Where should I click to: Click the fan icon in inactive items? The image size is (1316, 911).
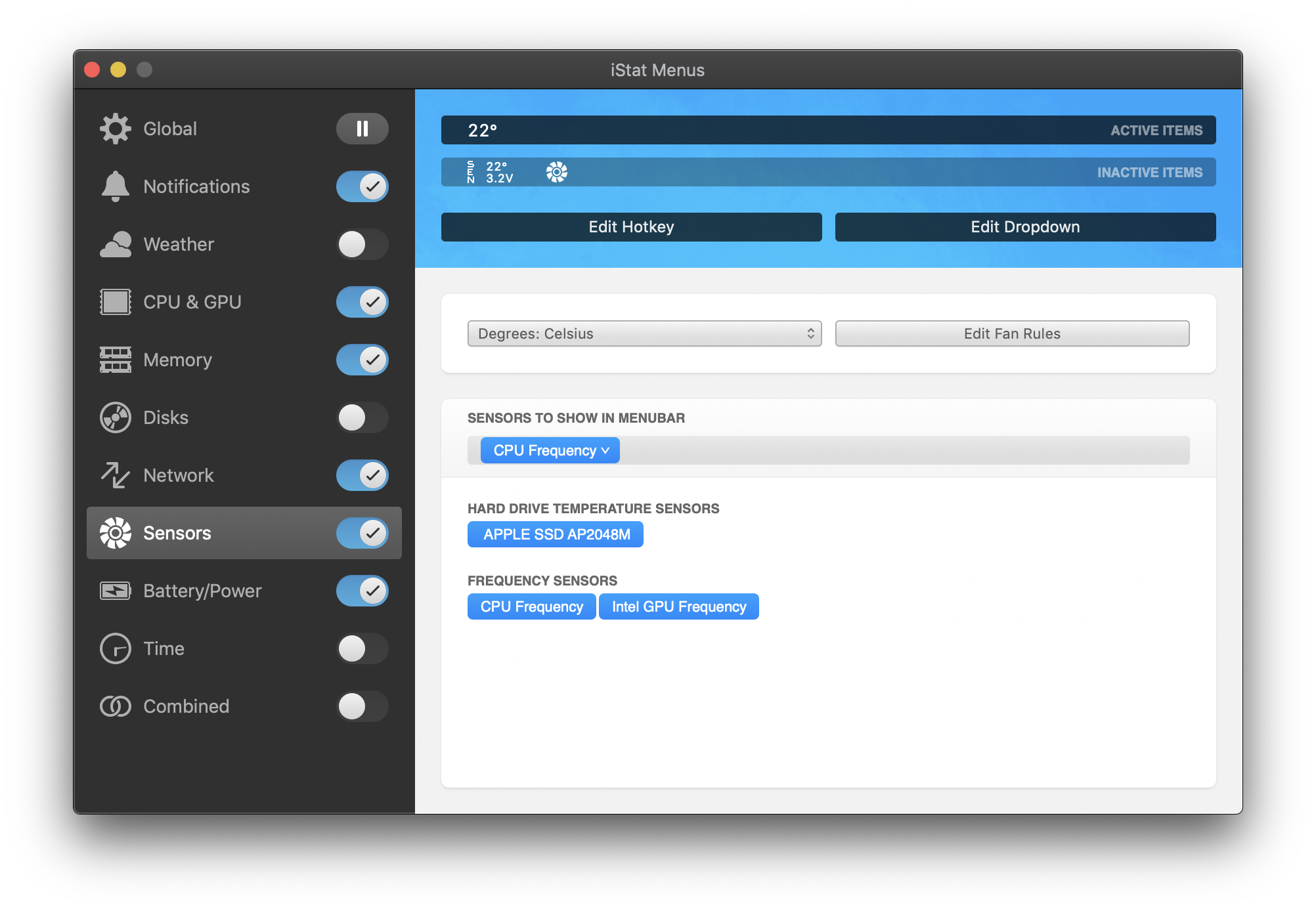pos(556,172)
